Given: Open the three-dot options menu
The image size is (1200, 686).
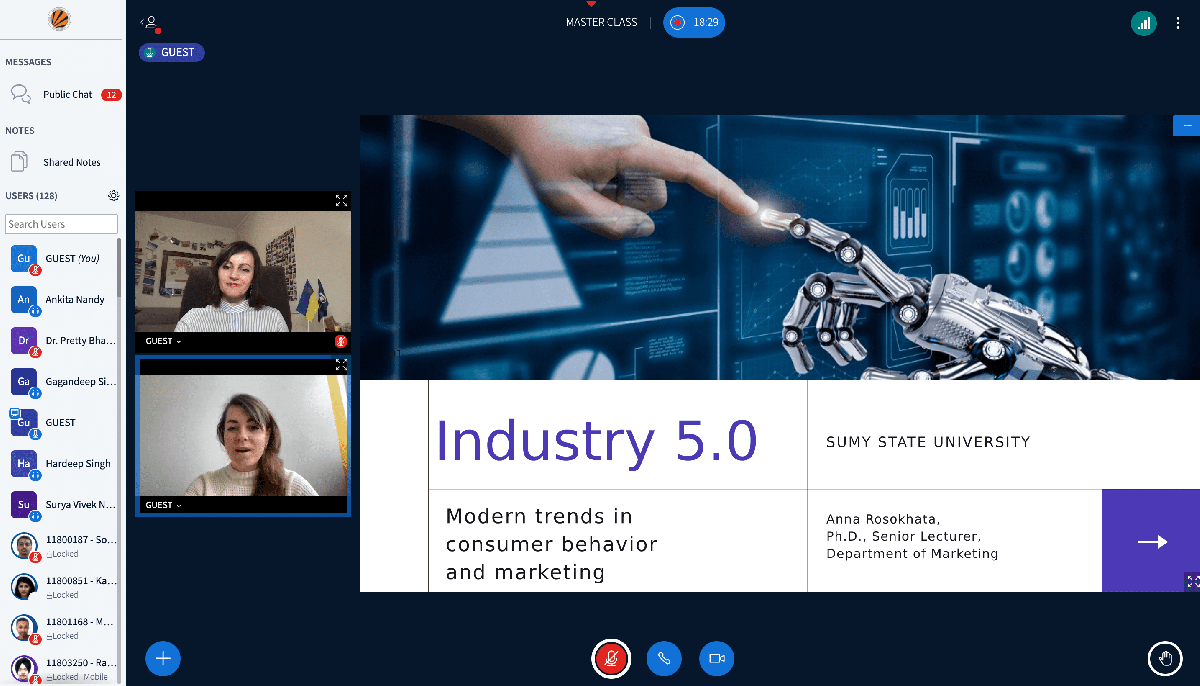Looking at the screenshot, I should 1178,23.
